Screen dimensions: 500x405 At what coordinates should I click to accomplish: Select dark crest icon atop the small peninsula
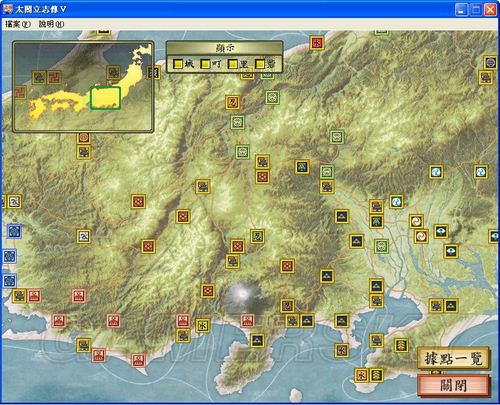click(x=257, y=340)
